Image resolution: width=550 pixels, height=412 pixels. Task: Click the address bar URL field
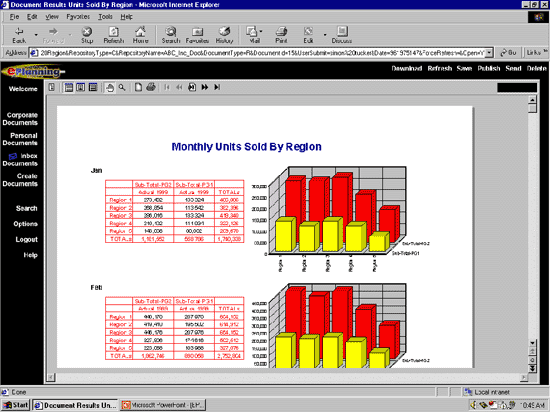coord(261,53)
